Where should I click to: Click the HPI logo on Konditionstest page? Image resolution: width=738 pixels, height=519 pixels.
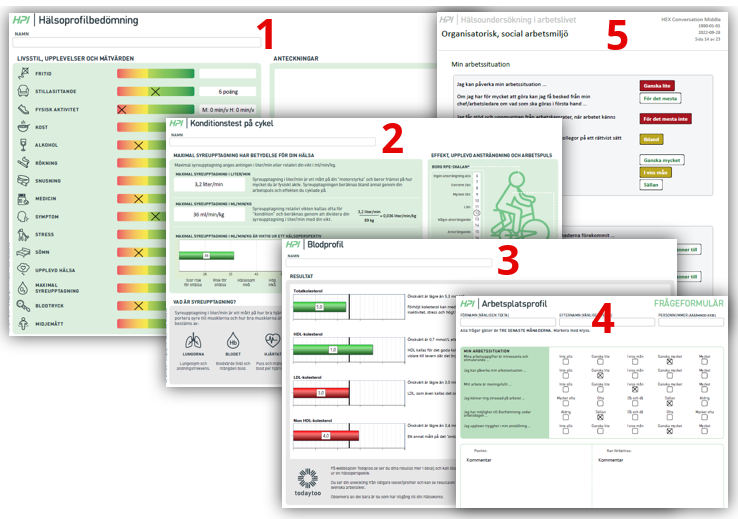point(176,123)
